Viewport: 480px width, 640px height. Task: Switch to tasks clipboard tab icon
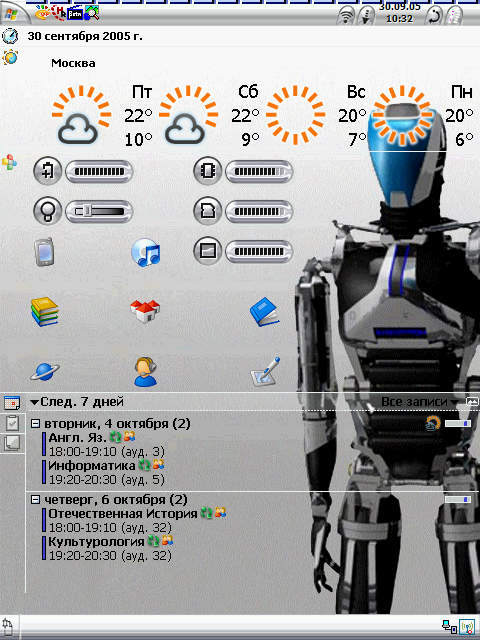(12, 423)
